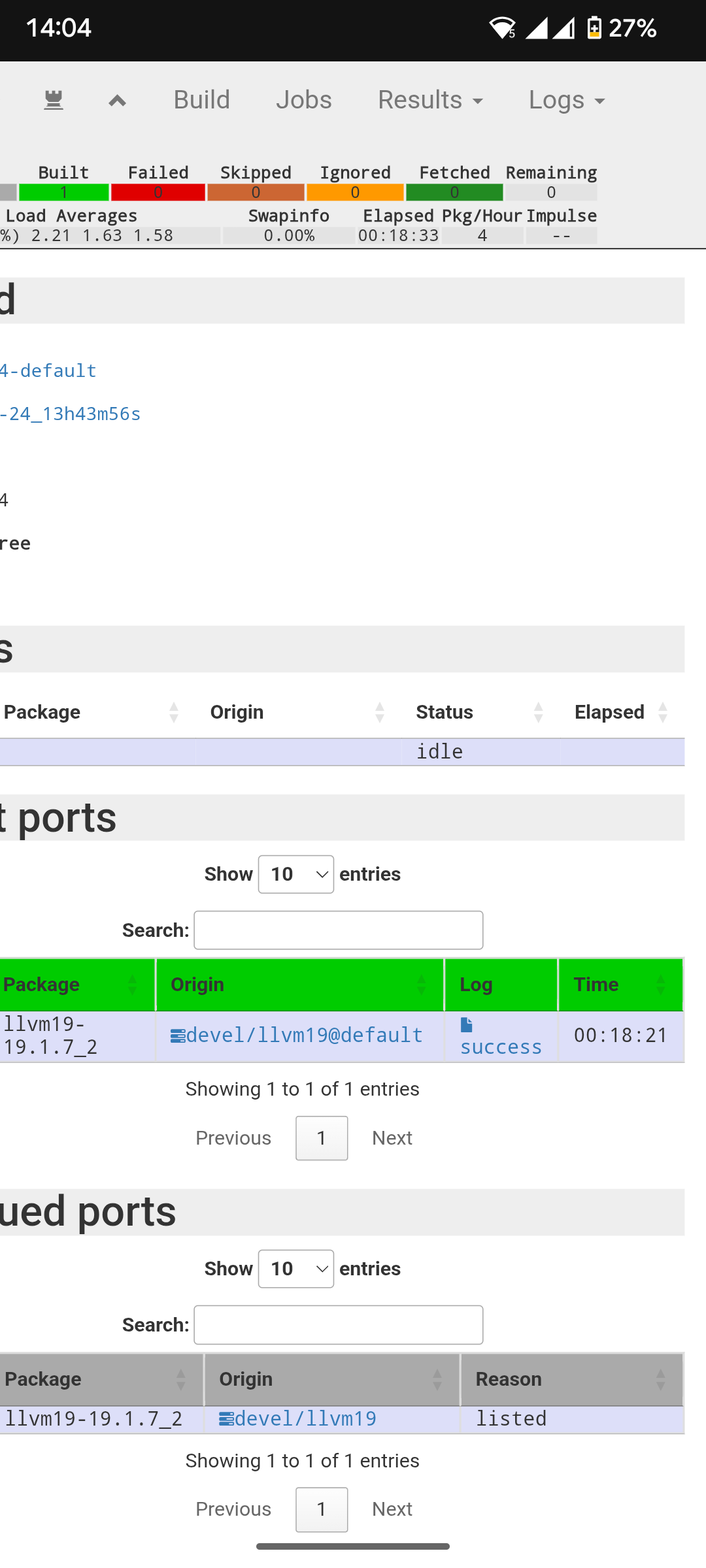The width and height of the screenshot is (706, 1568).
Task: Expand the Results dropdown menu
Action: pyautogui.click(x=430, y=100)
